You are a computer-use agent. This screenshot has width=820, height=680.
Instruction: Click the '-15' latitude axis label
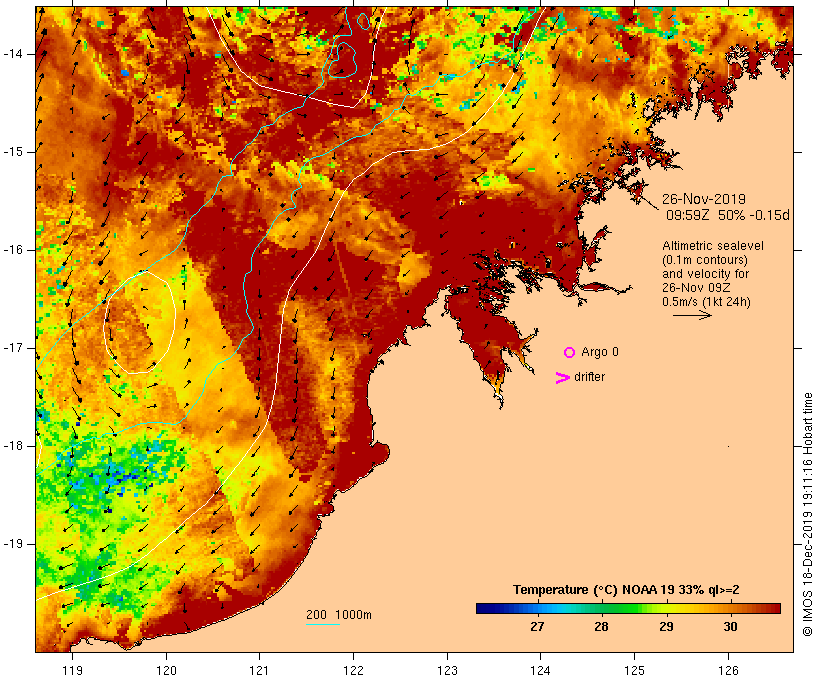coord(12,152)
